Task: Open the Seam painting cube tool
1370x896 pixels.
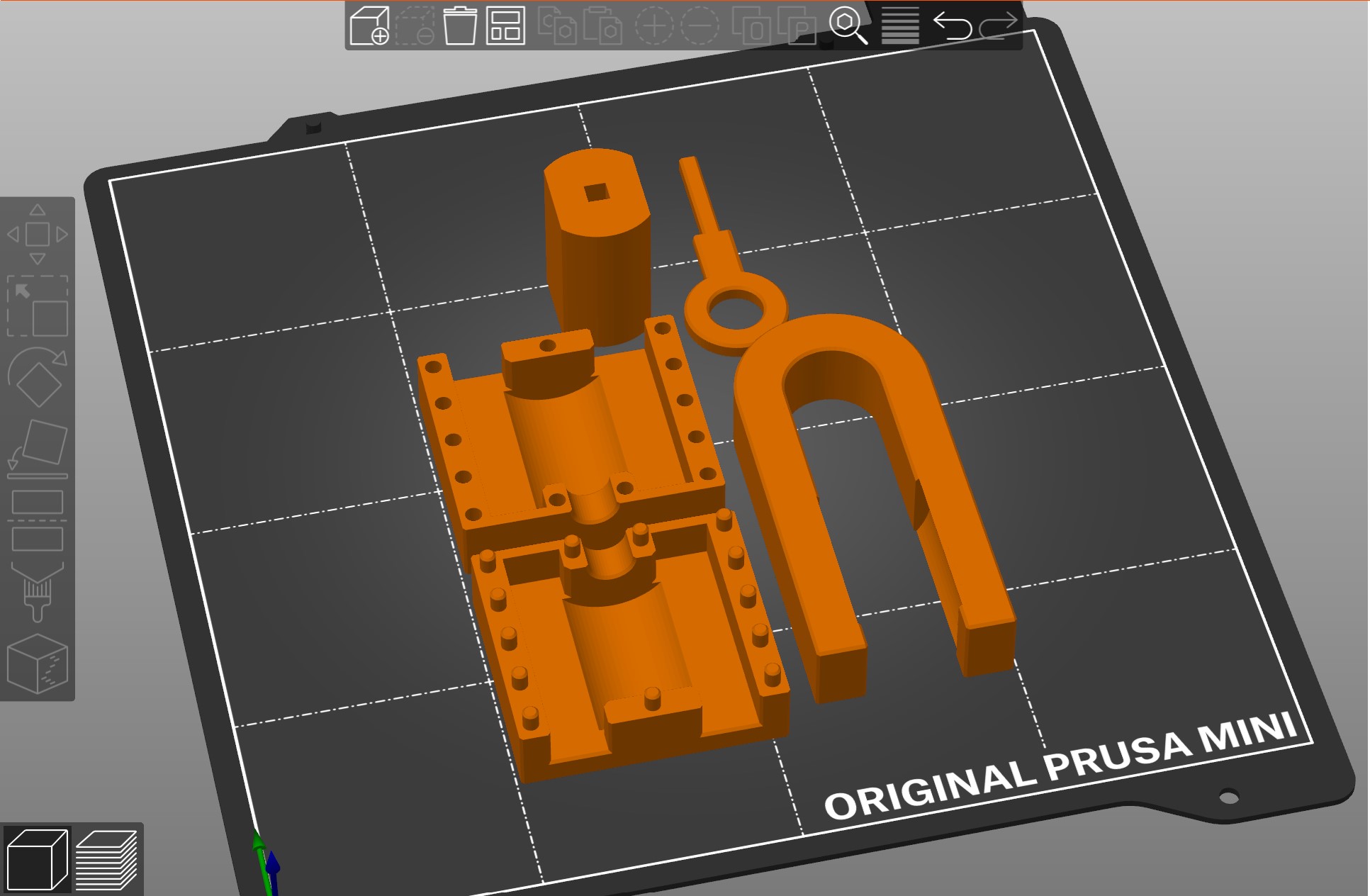Action: tap(38, 663)
